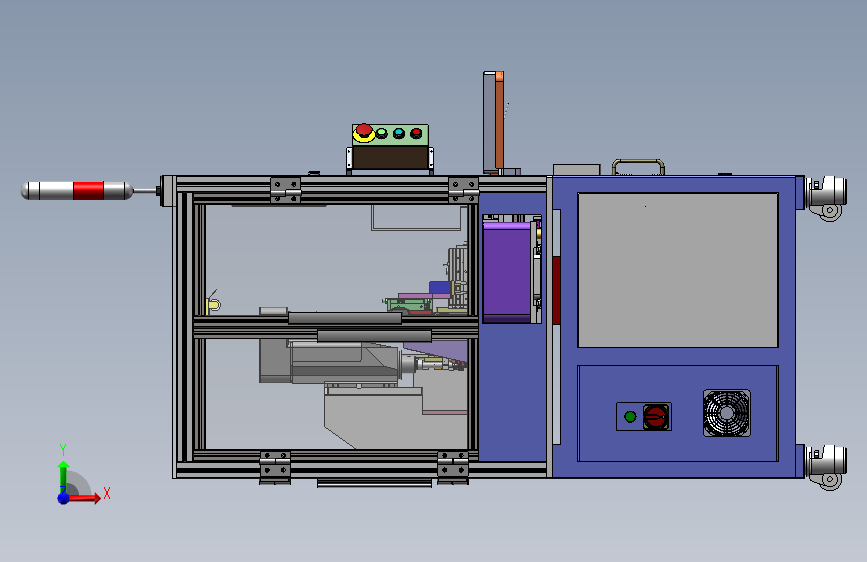The height and width of the screenshot is (562, 867).
Task: Click the red X axis arrow of triad
Action: [84, 498]
